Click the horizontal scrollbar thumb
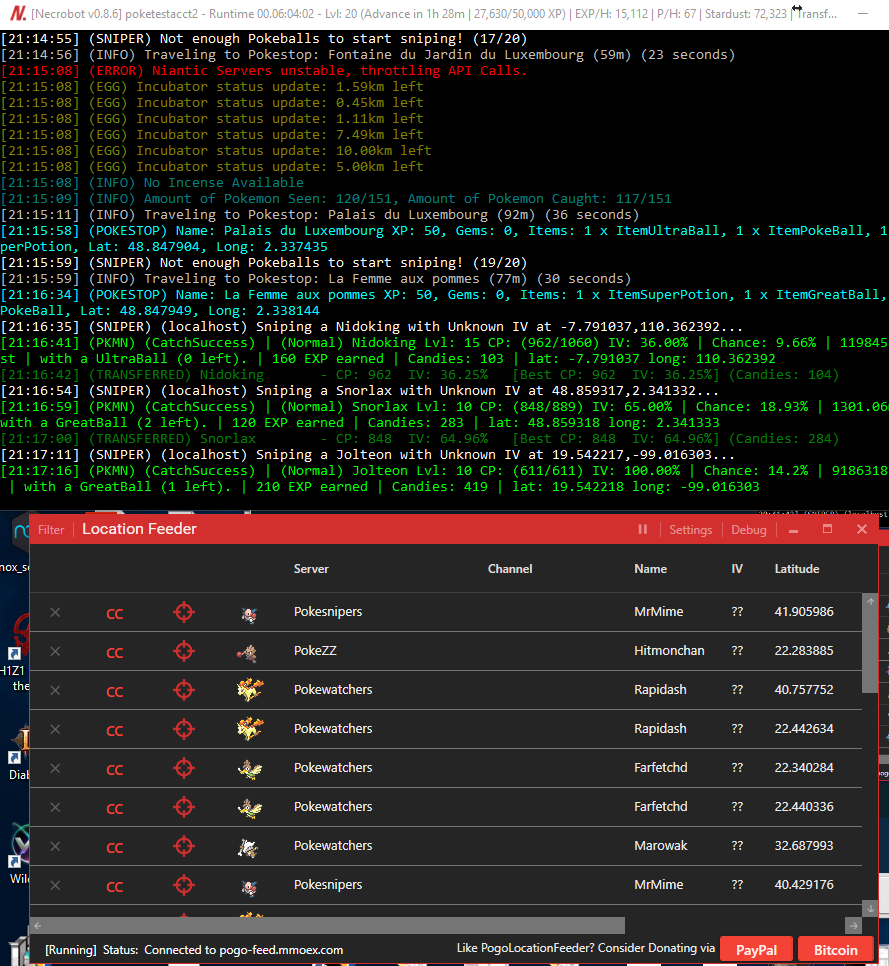The width and height of the screenshot is (889, 966). coord(335,925)
